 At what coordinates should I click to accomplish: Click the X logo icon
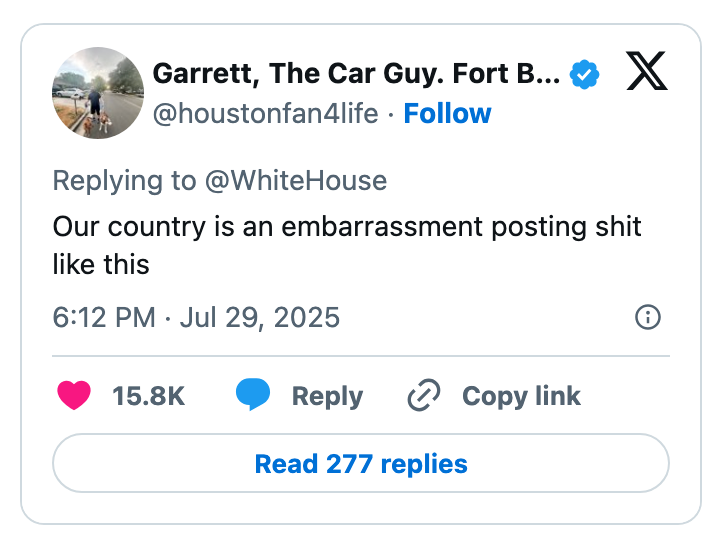(x=647, y=72)
